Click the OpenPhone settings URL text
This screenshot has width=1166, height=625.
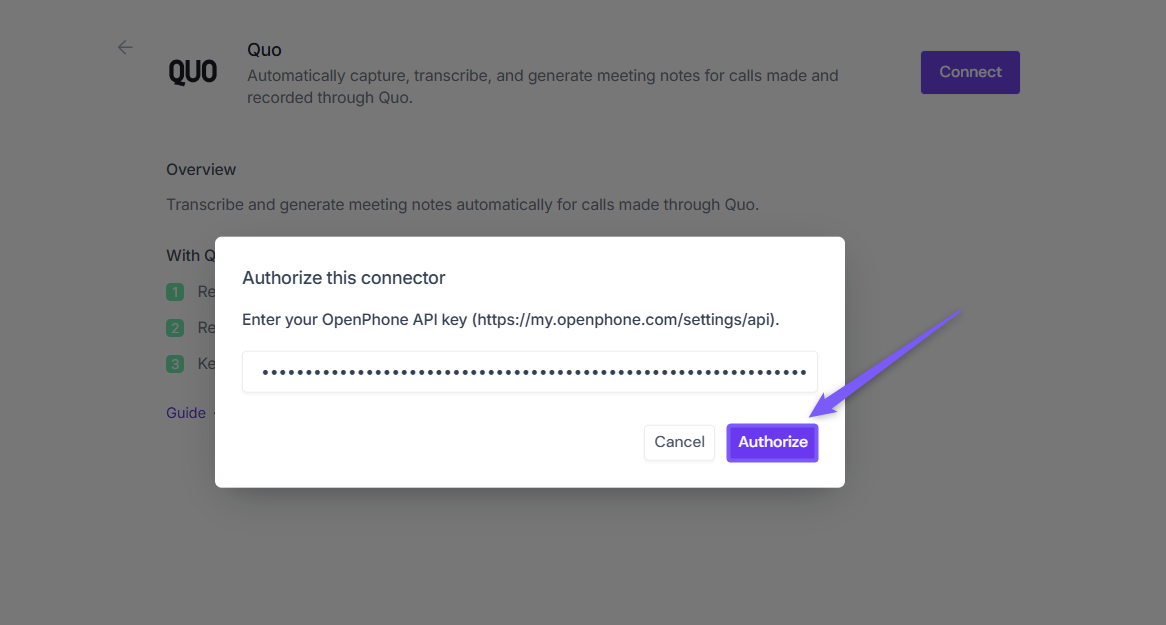point(625,320)
